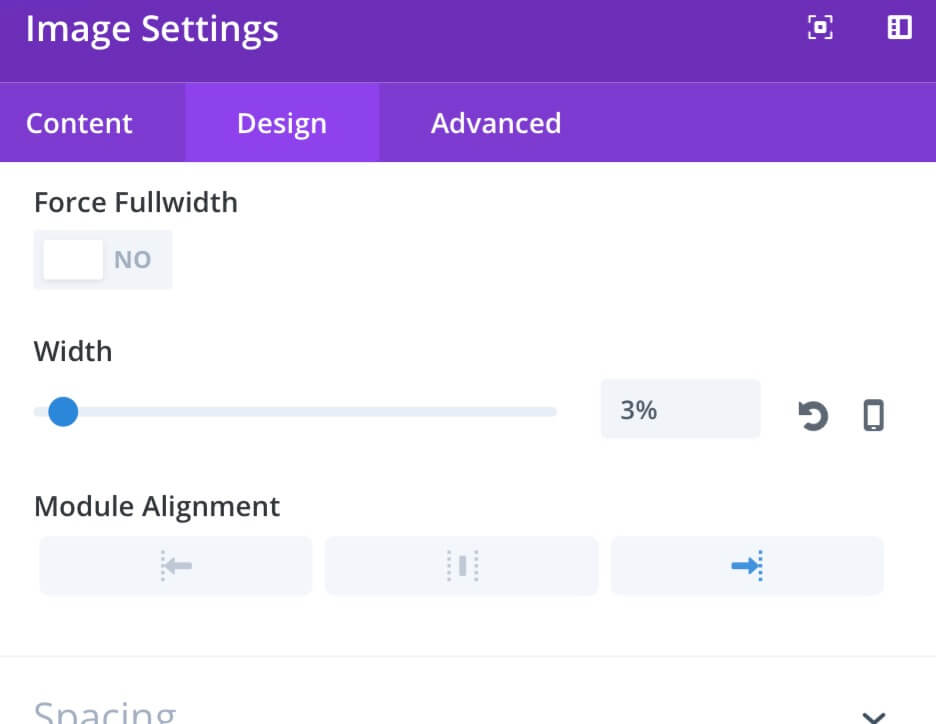Align the module right
The height and width of the screenshot is (724, 936).
coord(747,565)
